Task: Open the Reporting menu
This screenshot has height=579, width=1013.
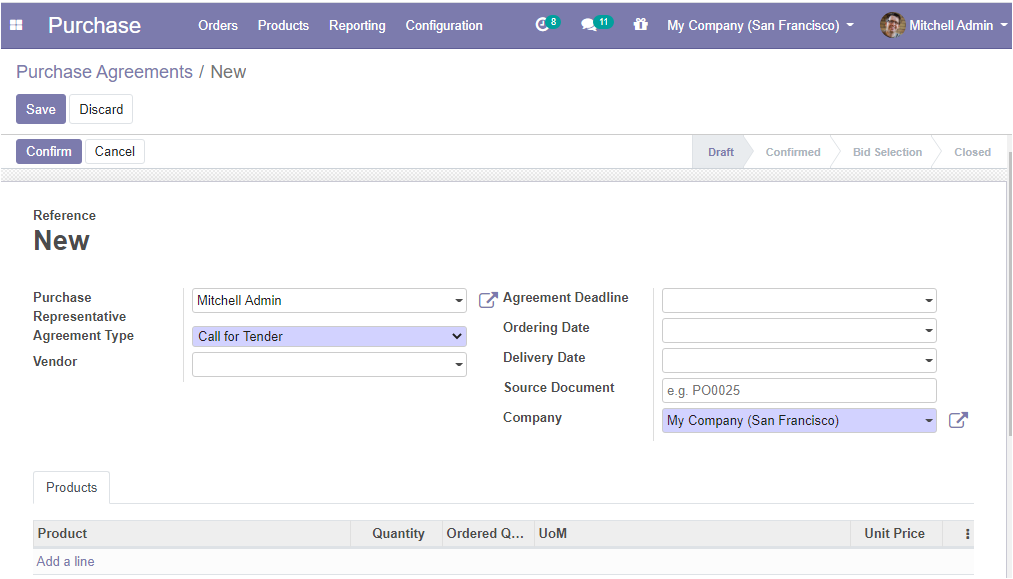Action: [357, 25]
